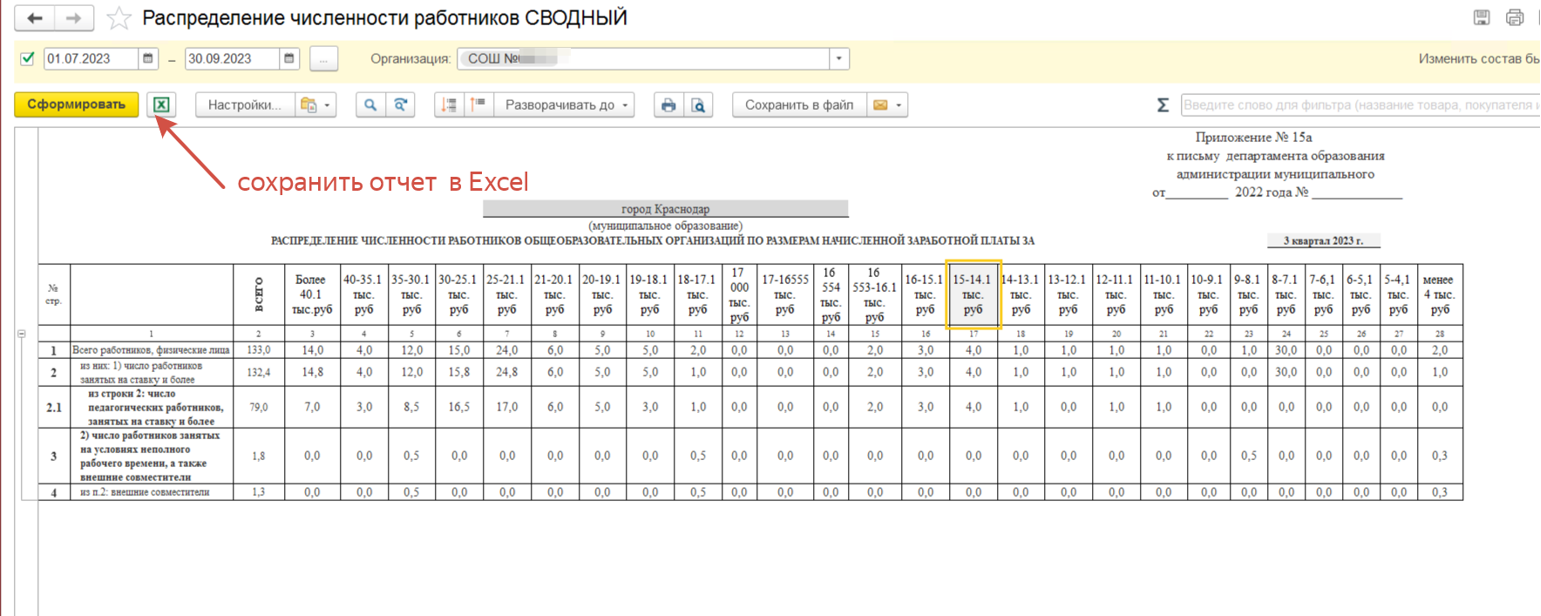Click the magnifier Find icon in toolbar

click(x=371, y=105)
